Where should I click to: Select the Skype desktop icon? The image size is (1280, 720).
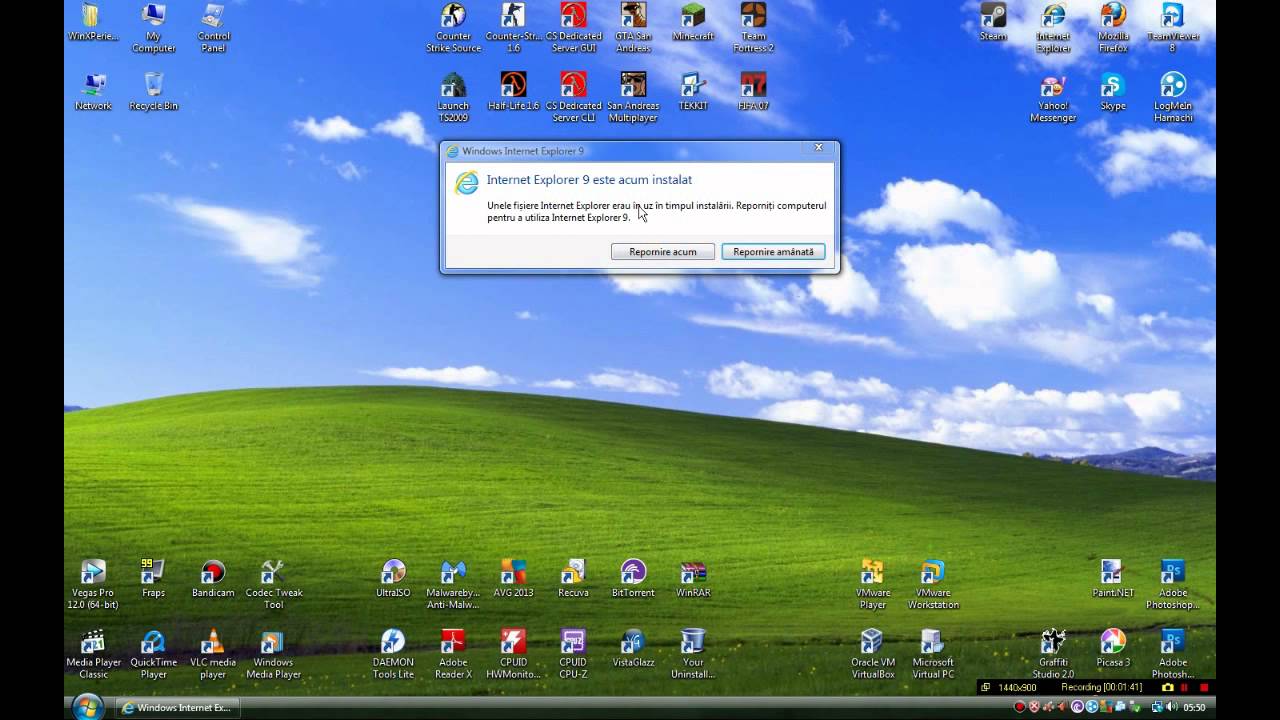[1113, 91]
